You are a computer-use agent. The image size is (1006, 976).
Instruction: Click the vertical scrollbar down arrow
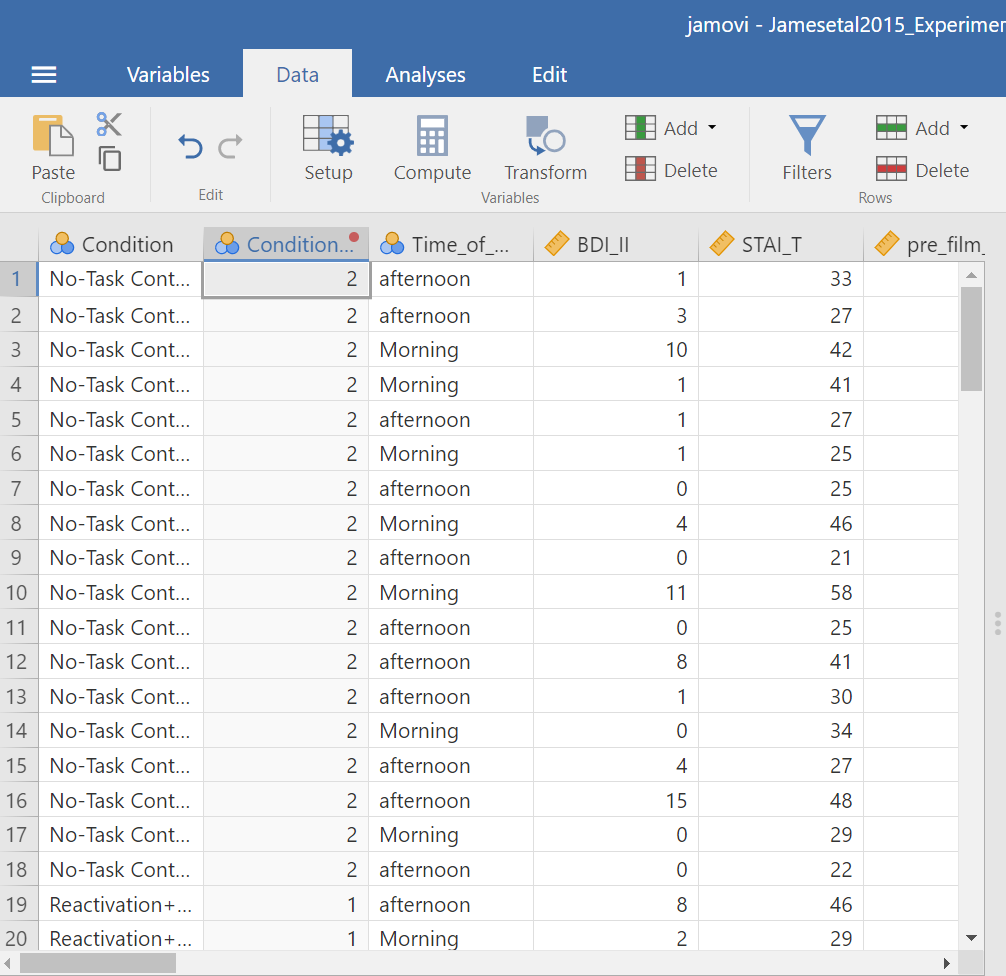click(x=971, y=938)
